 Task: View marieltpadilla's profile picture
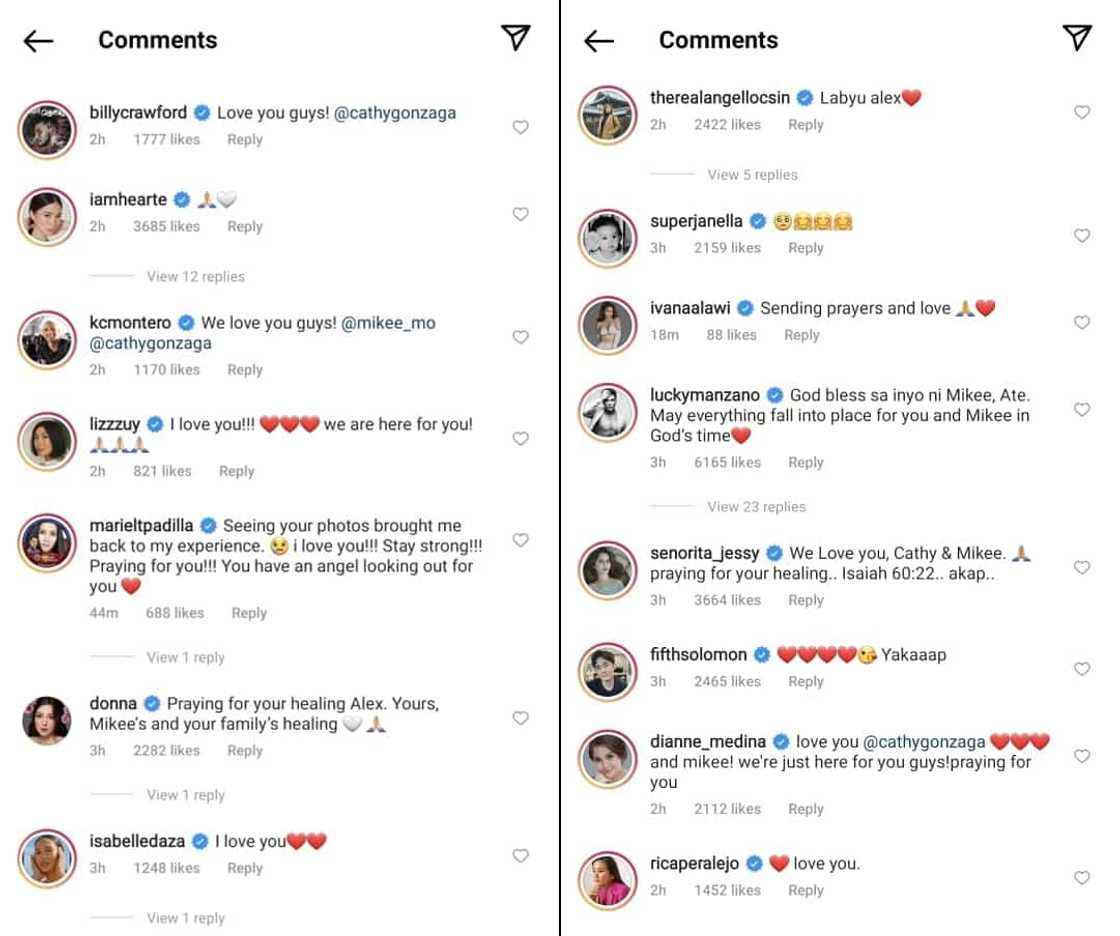pos(46,543)
